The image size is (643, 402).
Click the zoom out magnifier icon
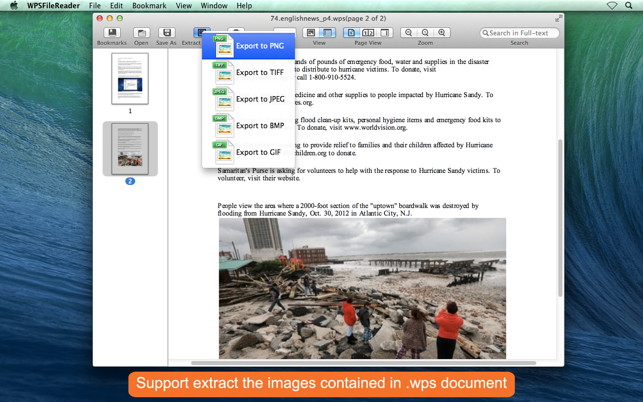[x=408, y=32]
